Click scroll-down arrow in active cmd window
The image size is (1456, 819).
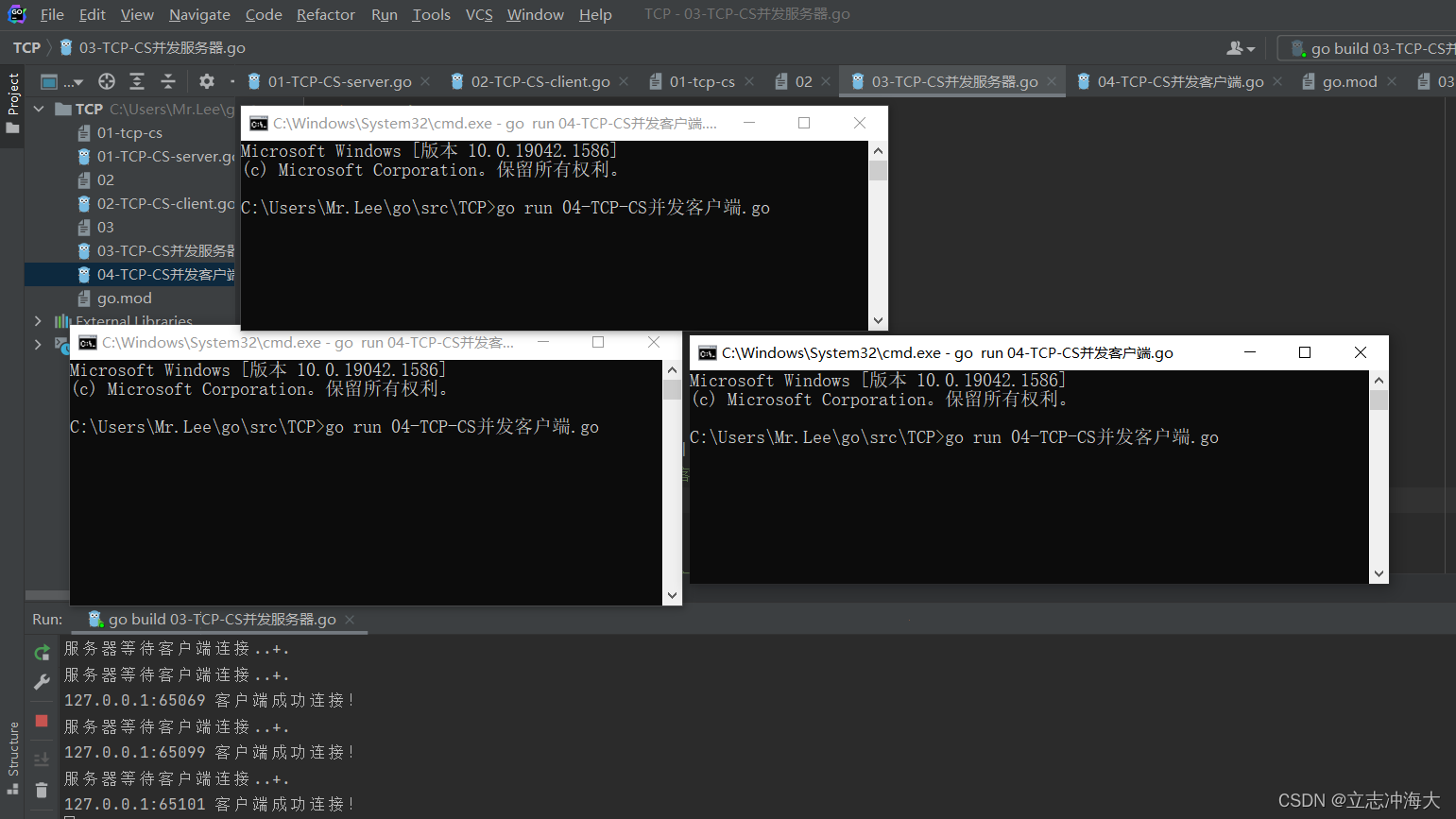tap(1379, 573)
